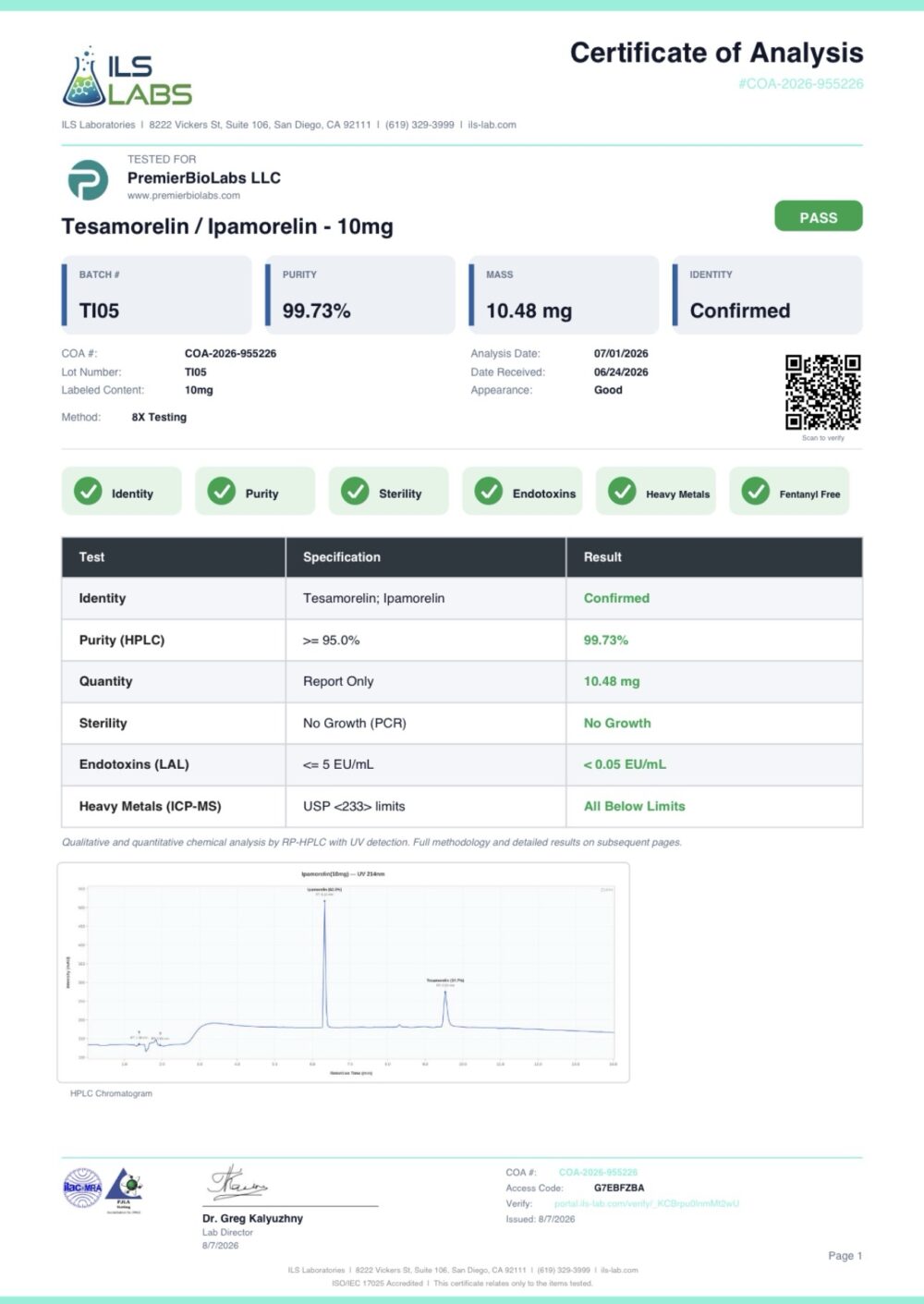This screenshot has height=1304, width=924.
Task: Click the green '10.48 mg' table result
Action: pos(611,681)
